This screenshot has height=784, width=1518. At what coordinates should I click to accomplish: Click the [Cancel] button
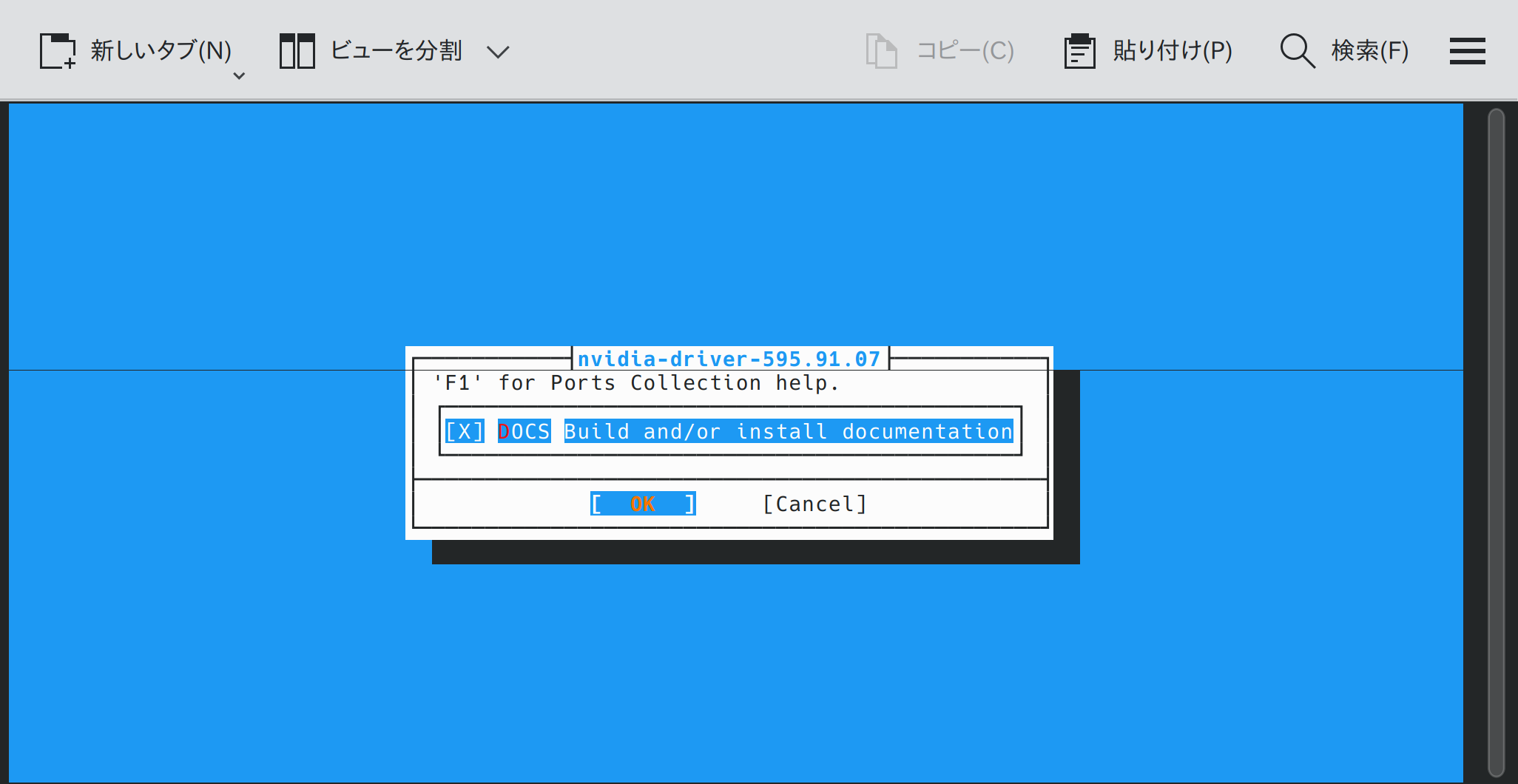814,504
